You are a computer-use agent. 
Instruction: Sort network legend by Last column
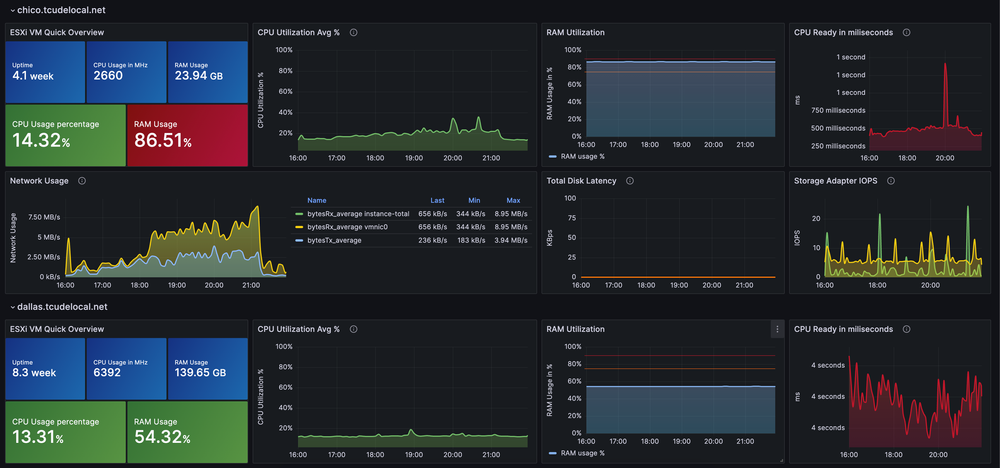pyautogui.click(x=437, y=200)
